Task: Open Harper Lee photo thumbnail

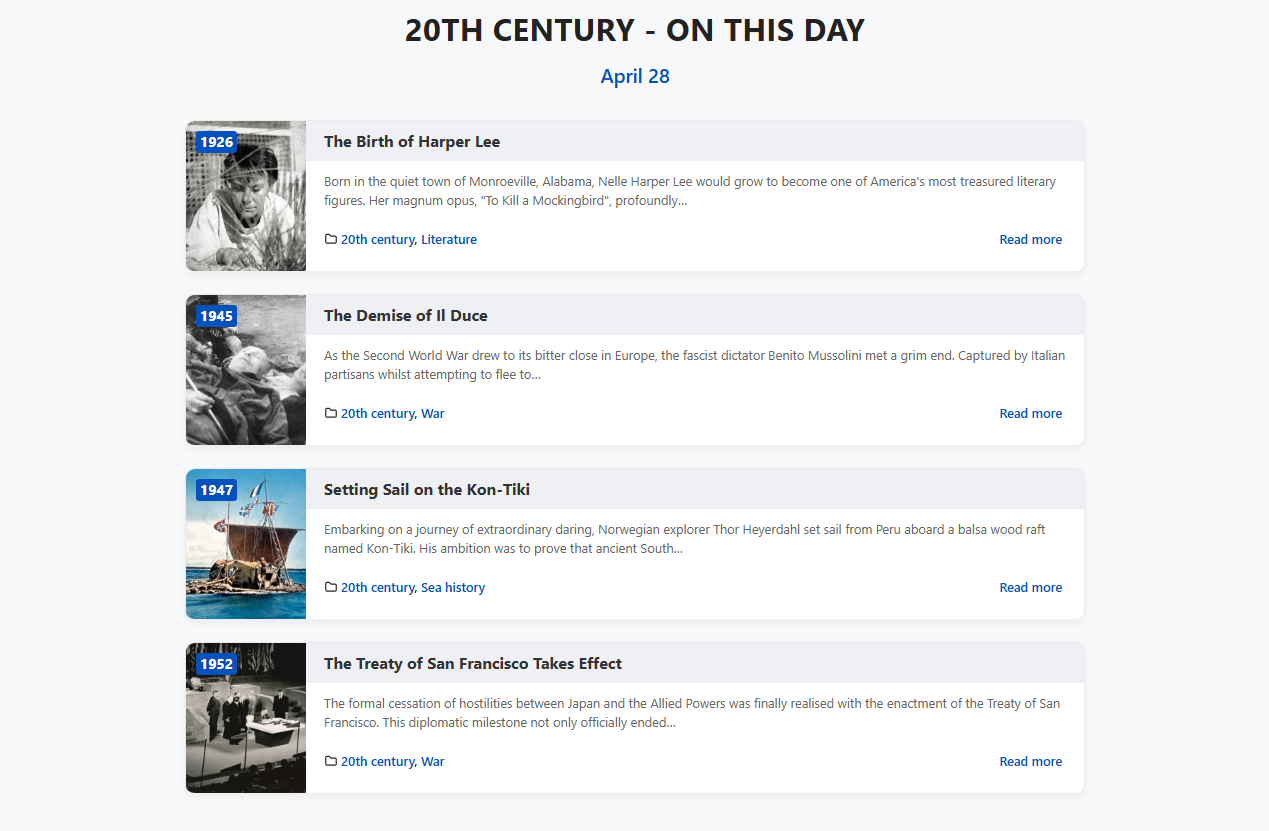Action: (246, 196)
